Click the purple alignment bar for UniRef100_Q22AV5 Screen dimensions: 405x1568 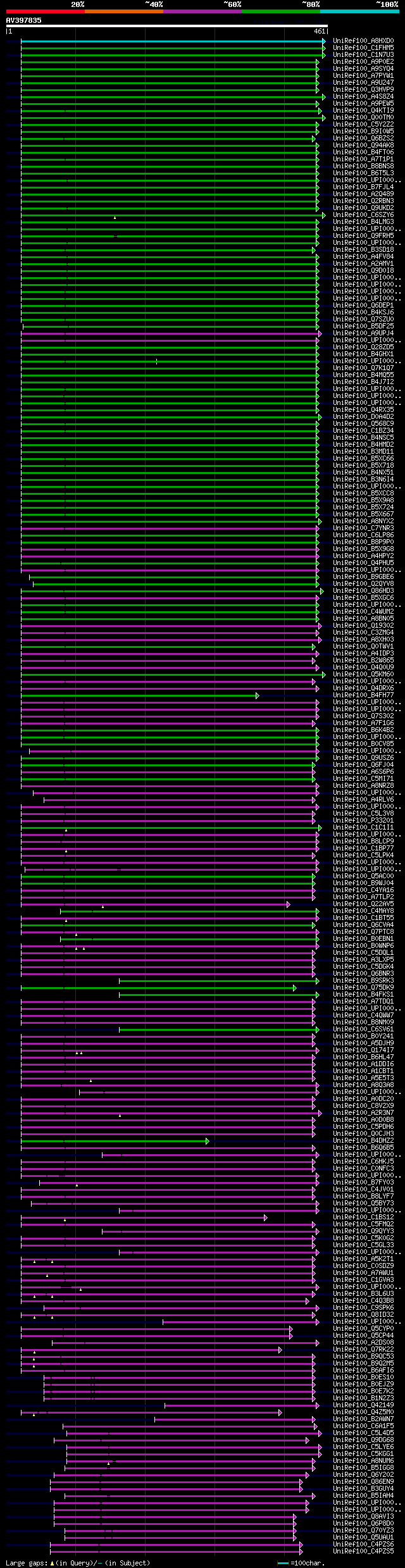(154, 905)
